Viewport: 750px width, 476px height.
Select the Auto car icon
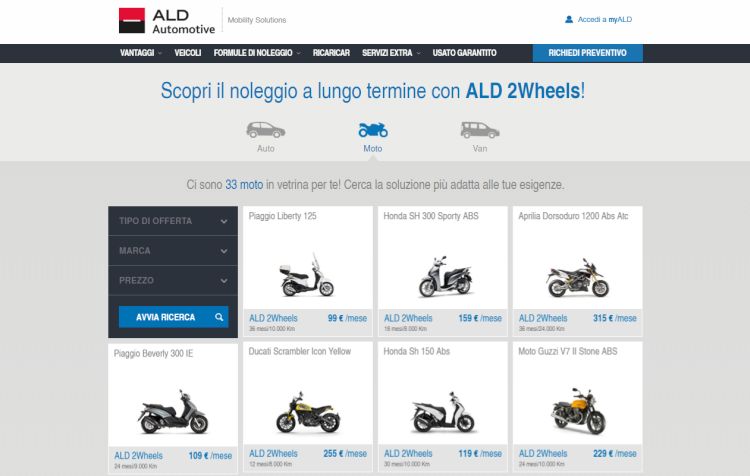266,130
